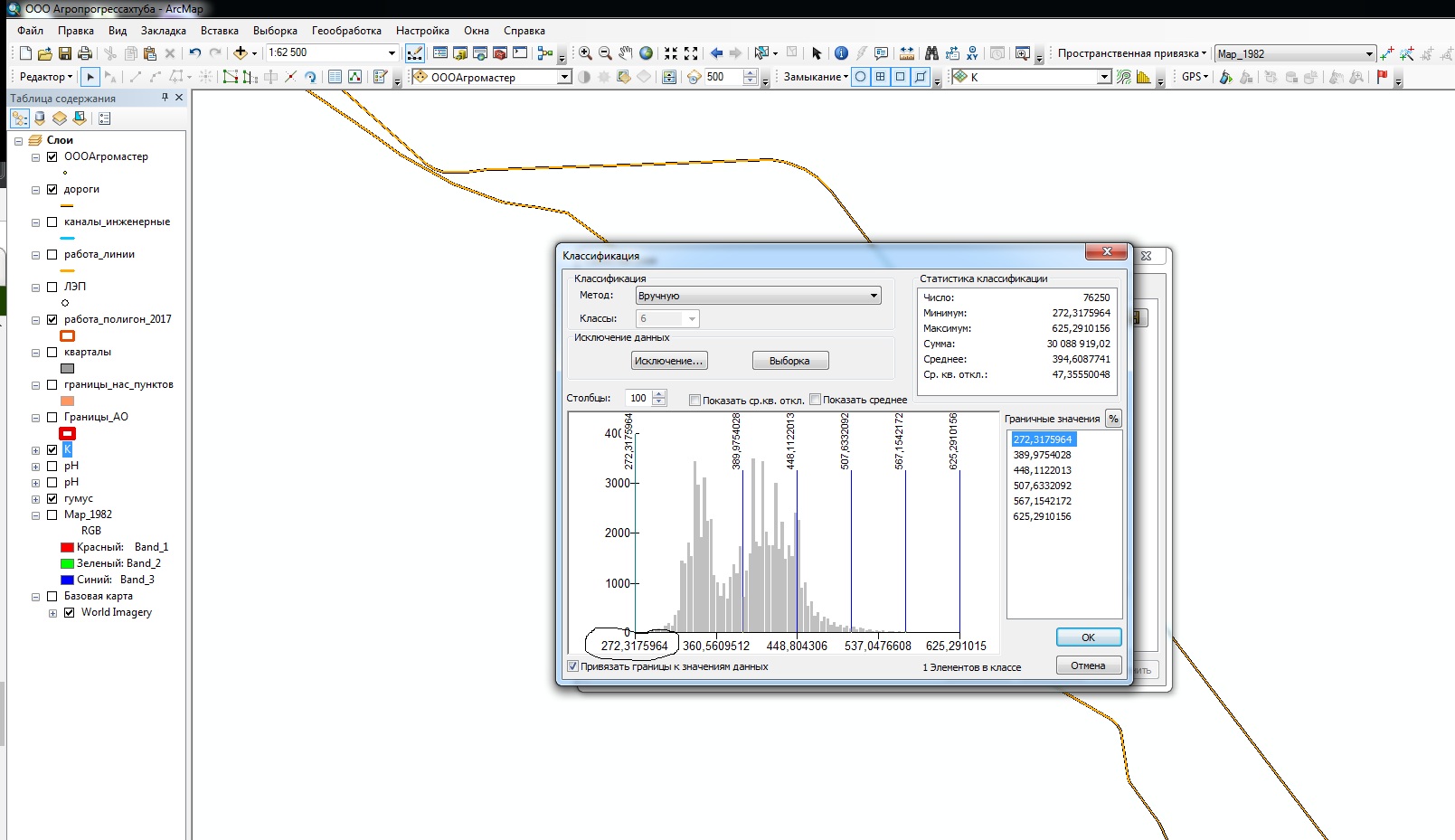Check the 'Показать среднее' option
The width and height of the screenshot is (1455, 840).
[815, 400]
